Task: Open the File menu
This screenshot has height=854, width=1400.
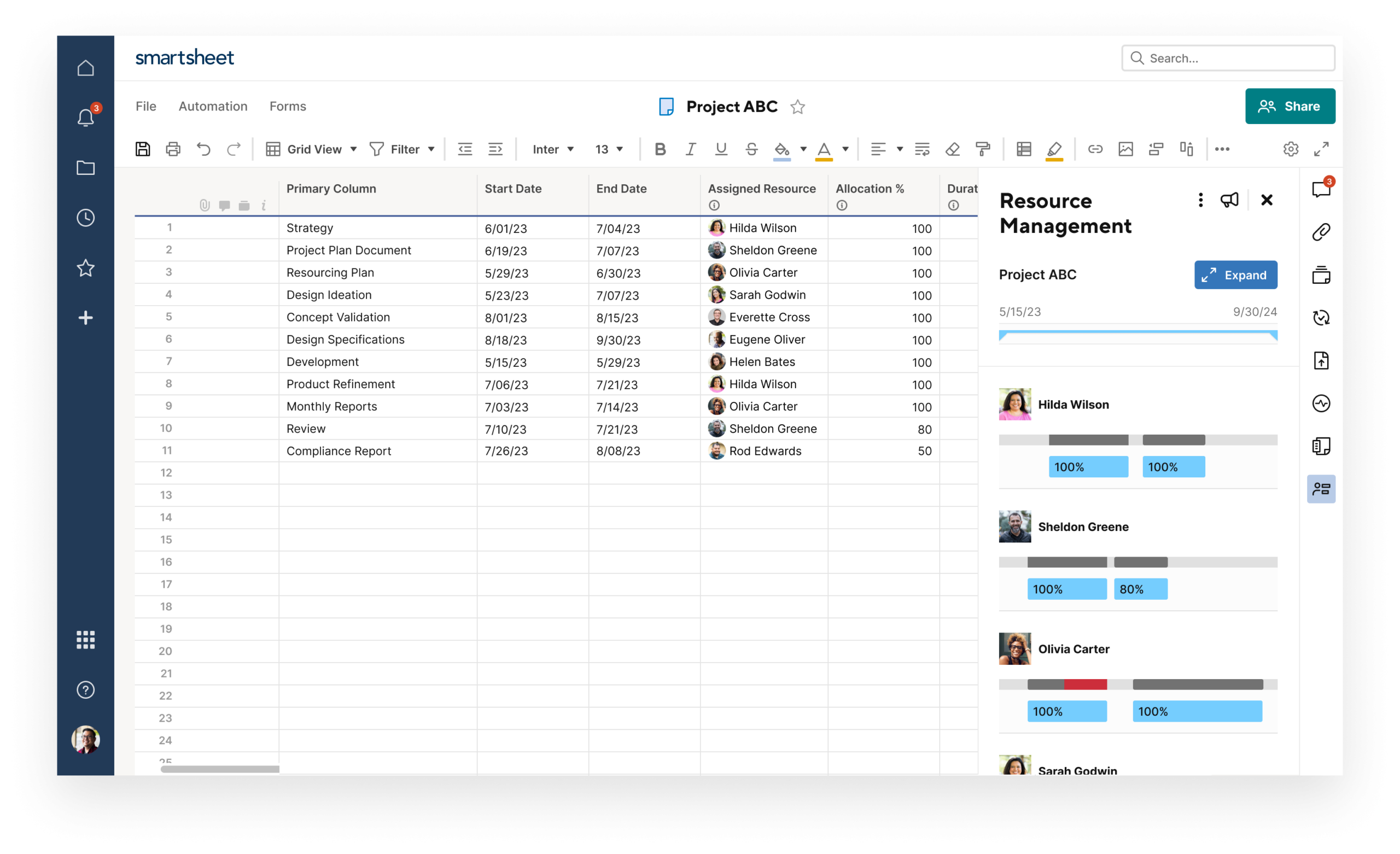Action: point(145,106)
